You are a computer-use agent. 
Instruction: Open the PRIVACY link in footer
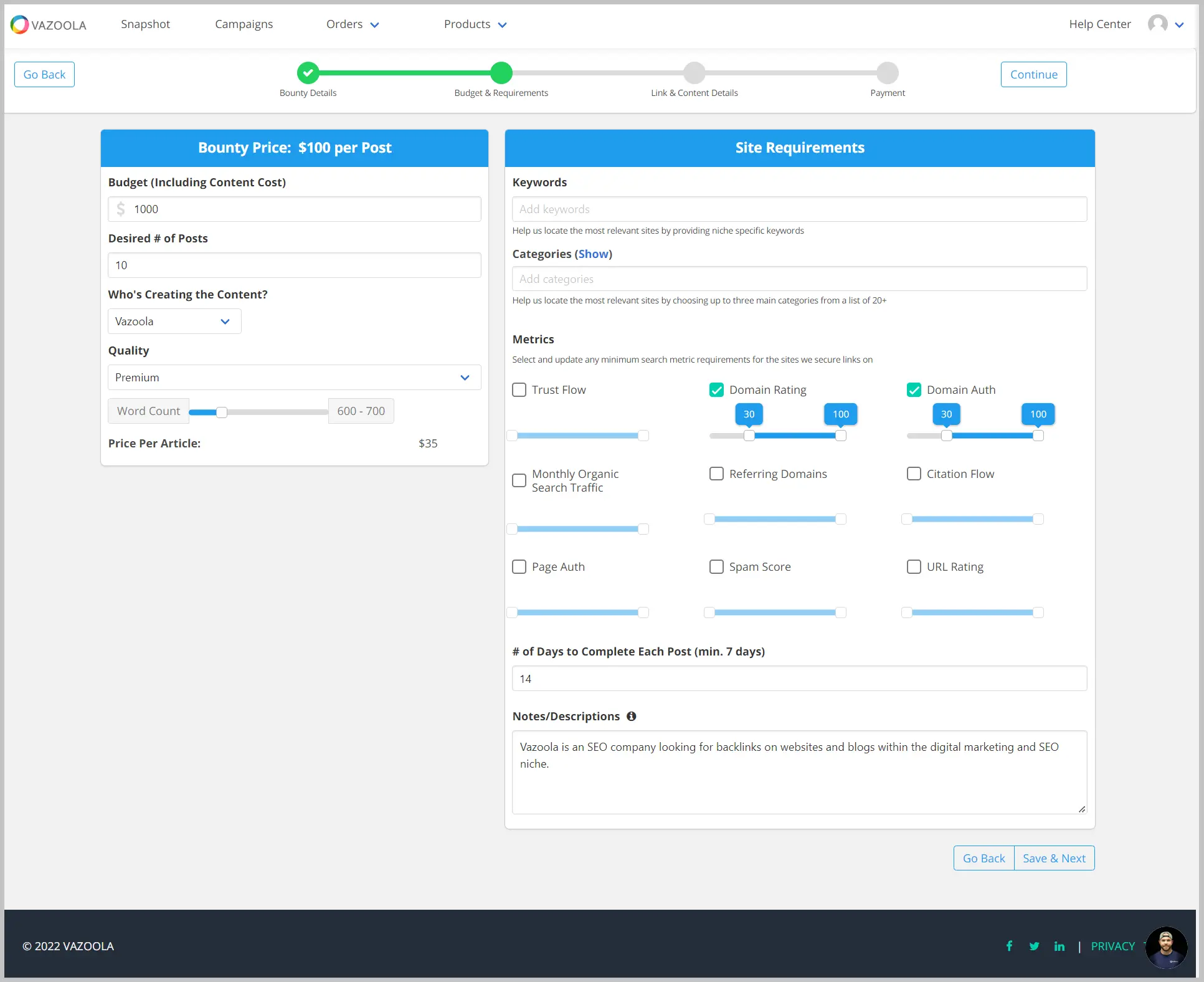[1112, 946]
